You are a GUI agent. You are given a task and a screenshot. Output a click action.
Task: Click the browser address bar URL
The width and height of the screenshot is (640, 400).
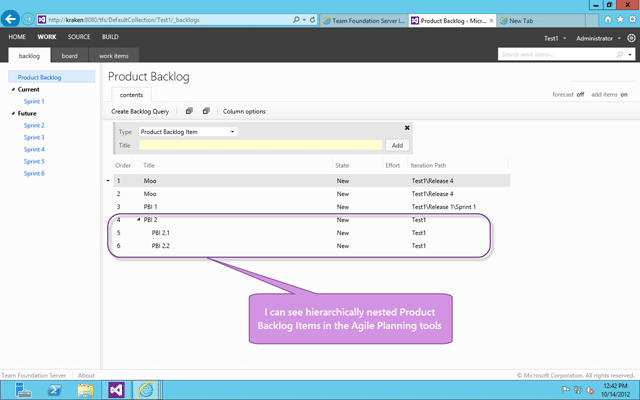tap(124, 20)
